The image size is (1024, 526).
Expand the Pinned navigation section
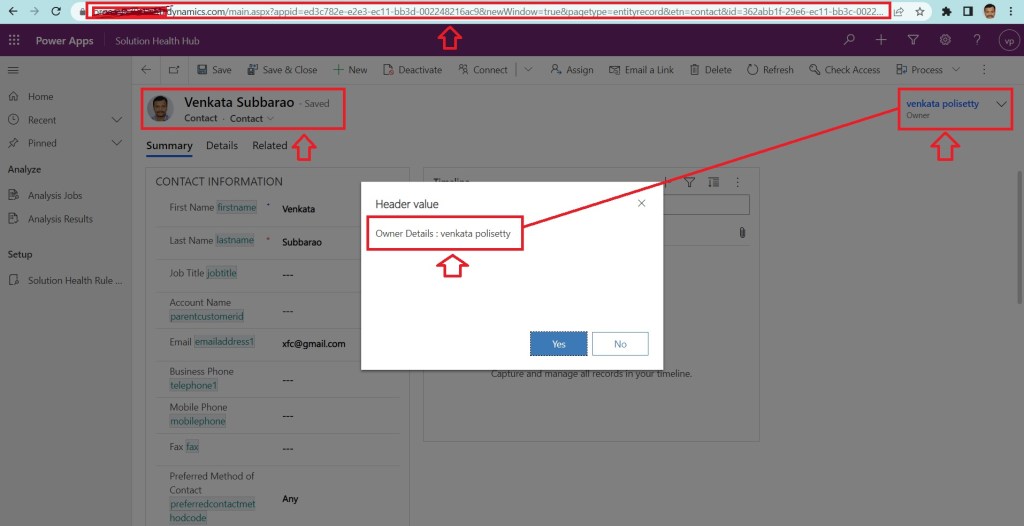pos(116,143)
